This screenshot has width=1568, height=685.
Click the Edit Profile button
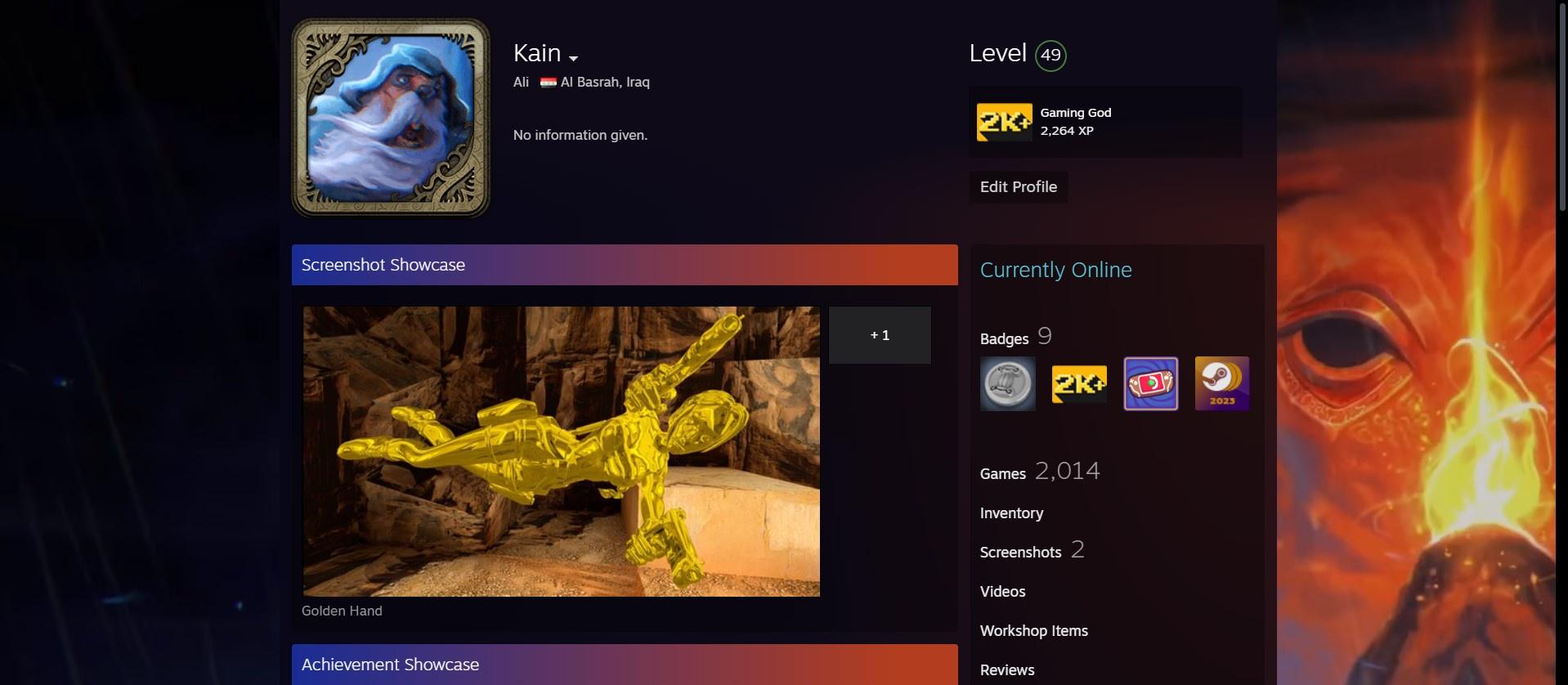1019,187
